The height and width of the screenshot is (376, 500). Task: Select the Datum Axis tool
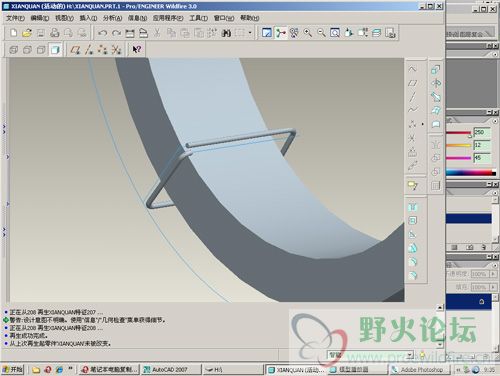[412, 97]
